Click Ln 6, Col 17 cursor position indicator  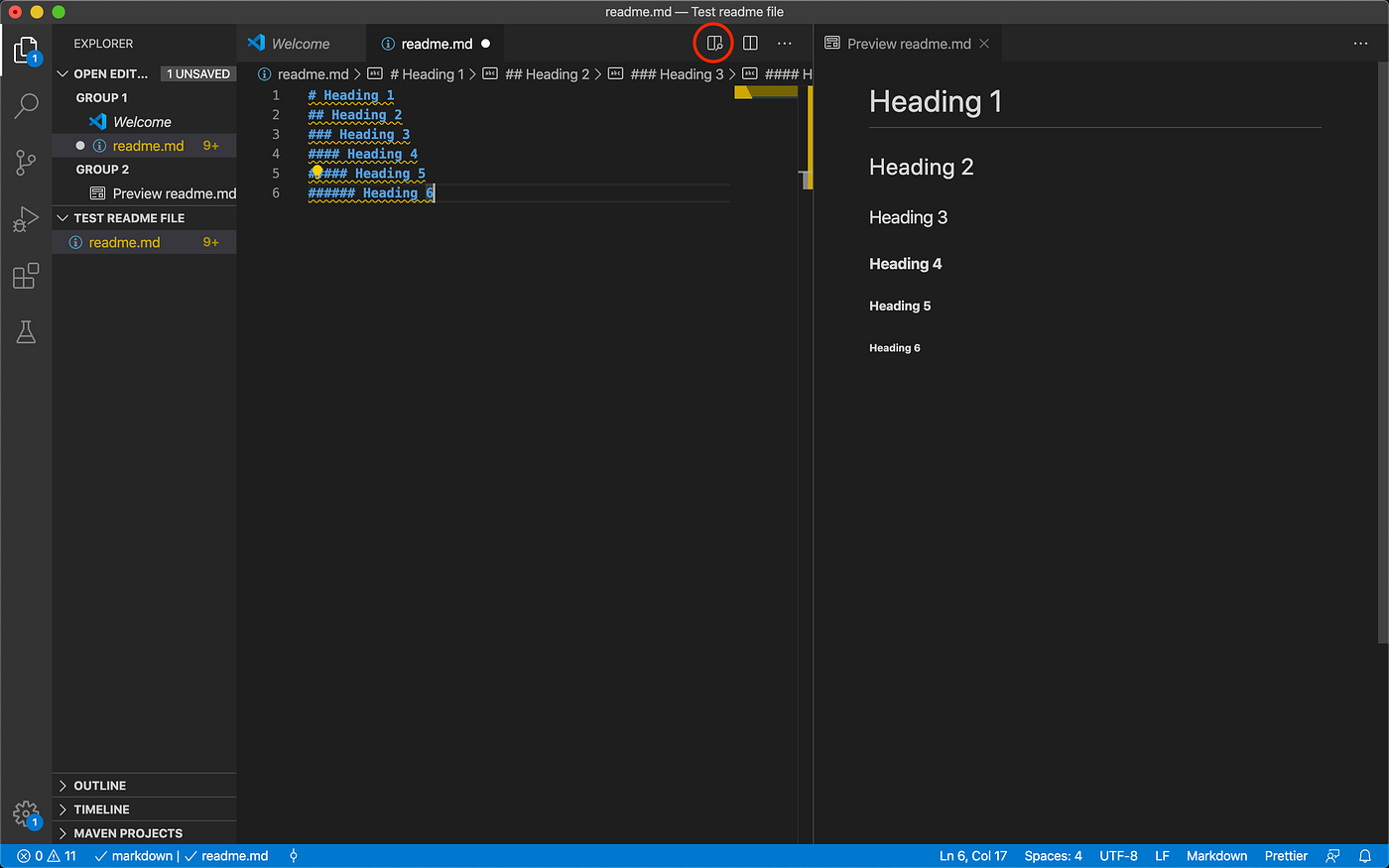tap(973, 855)
